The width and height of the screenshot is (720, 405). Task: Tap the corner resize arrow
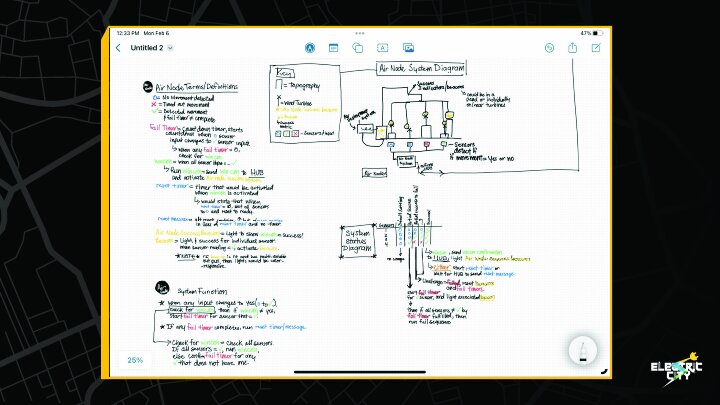604,371
